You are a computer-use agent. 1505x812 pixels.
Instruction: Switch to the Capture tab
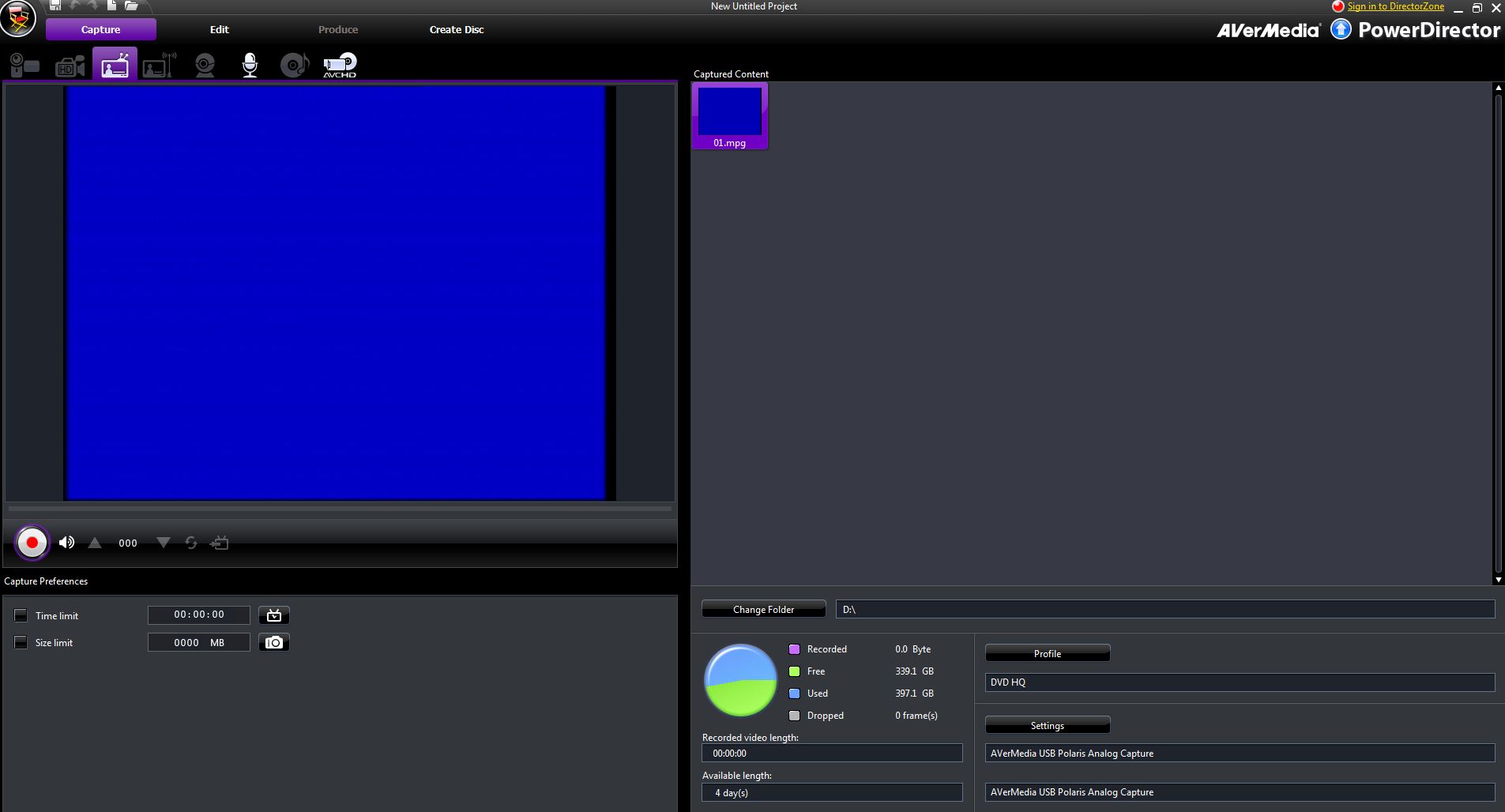101,29
